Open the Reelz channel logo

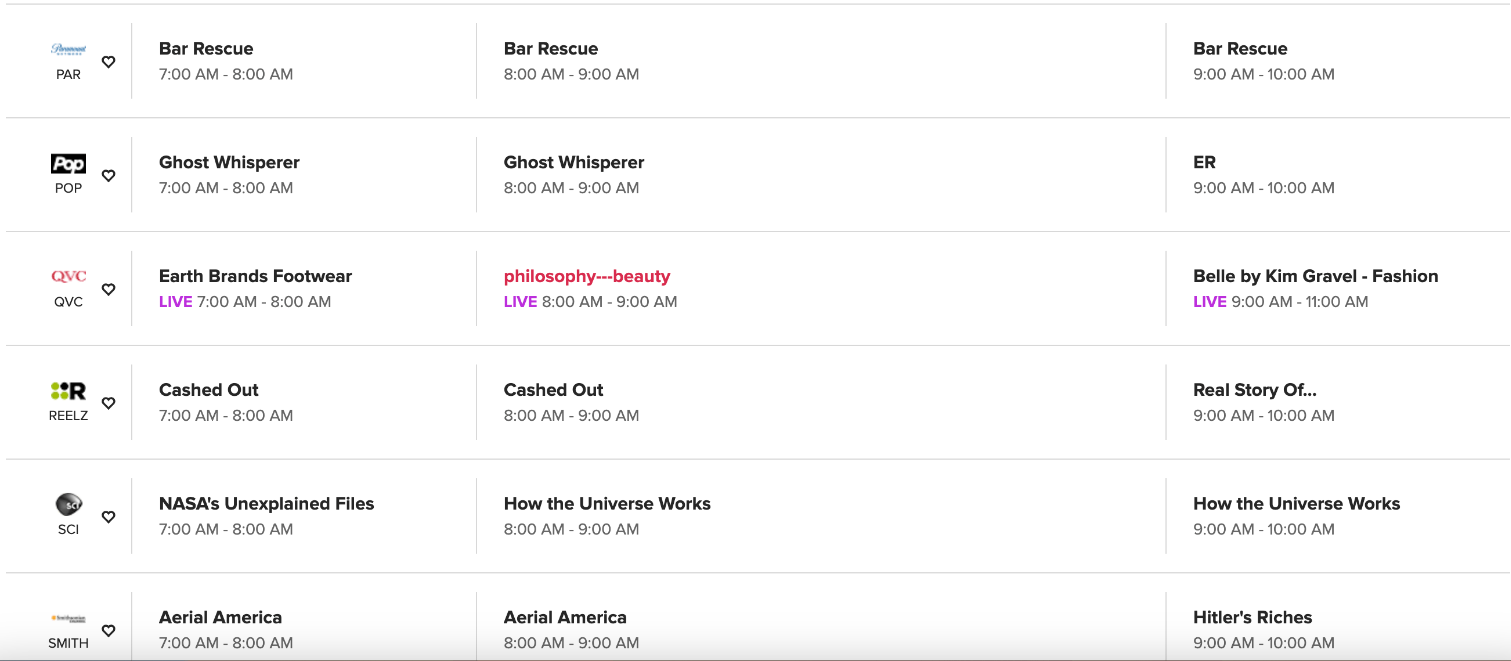68,391
